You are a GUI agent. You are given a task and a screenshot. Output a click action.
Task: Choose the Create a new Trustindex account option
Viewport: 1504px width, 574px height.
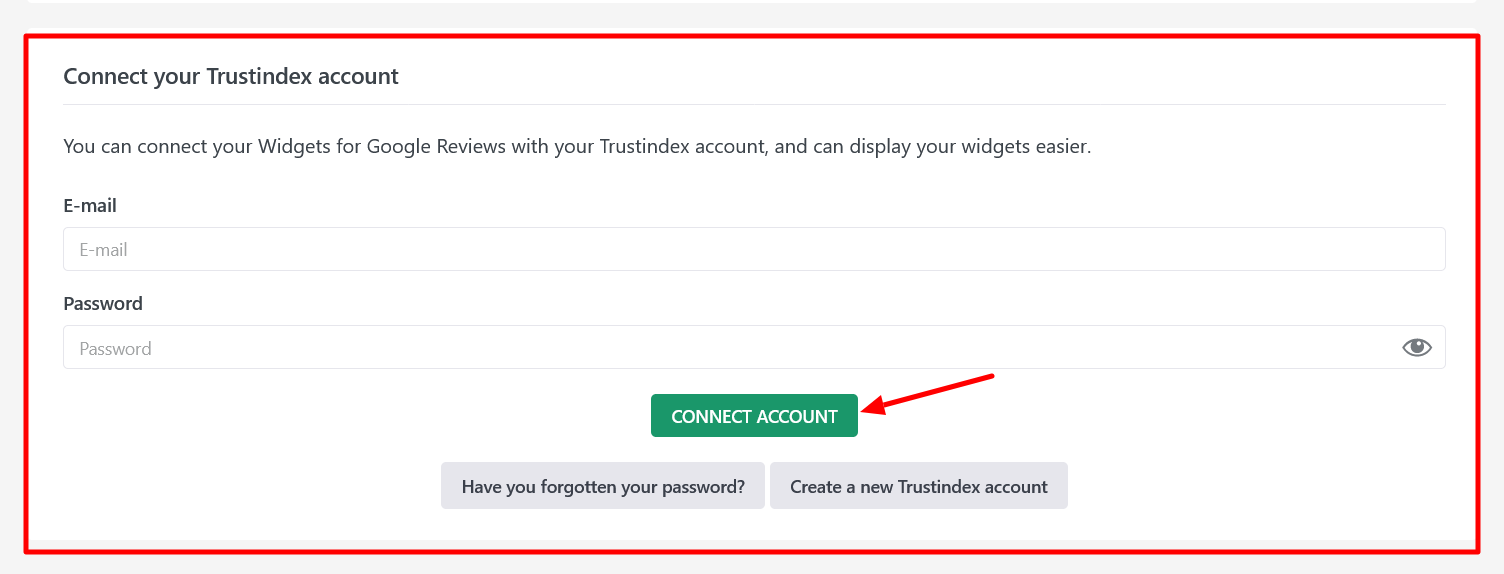click(918, 486)
